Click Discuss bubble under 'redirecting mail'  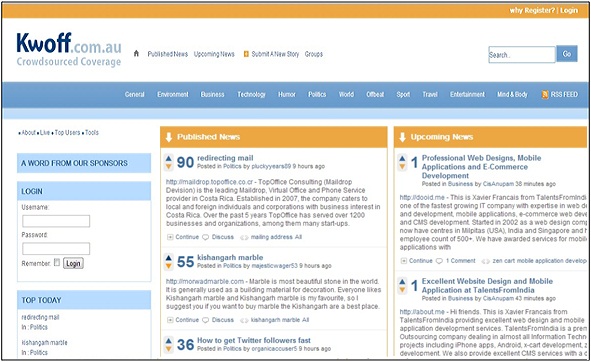(205, 237)
